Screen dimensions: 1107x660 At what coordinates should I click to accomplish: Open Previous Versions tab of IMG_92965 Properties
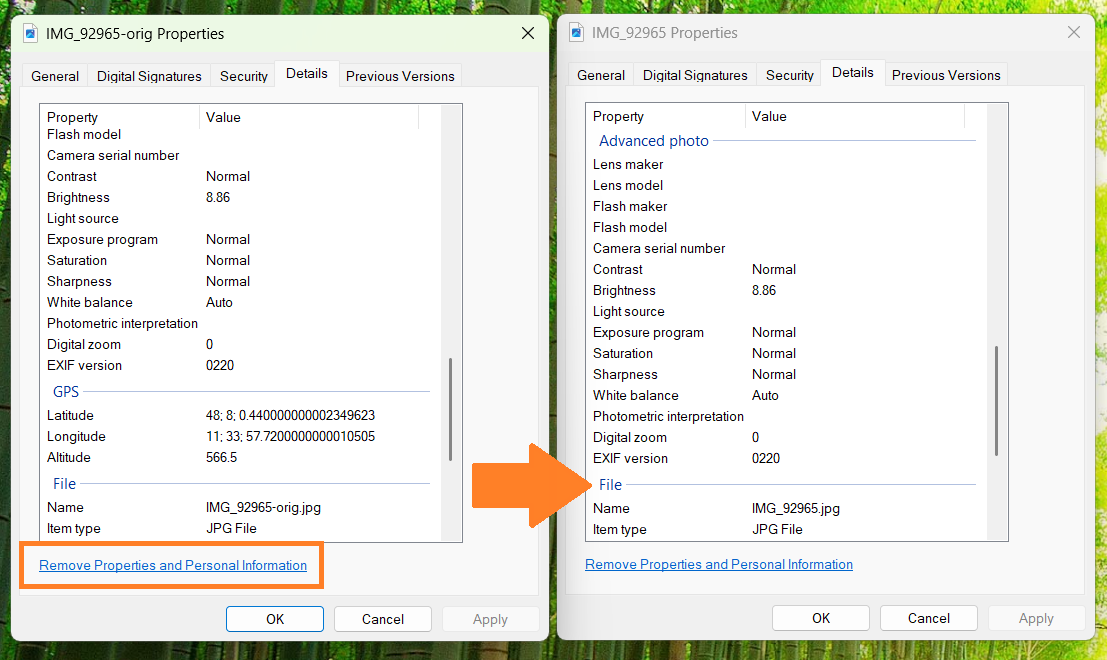coord(945,74)
